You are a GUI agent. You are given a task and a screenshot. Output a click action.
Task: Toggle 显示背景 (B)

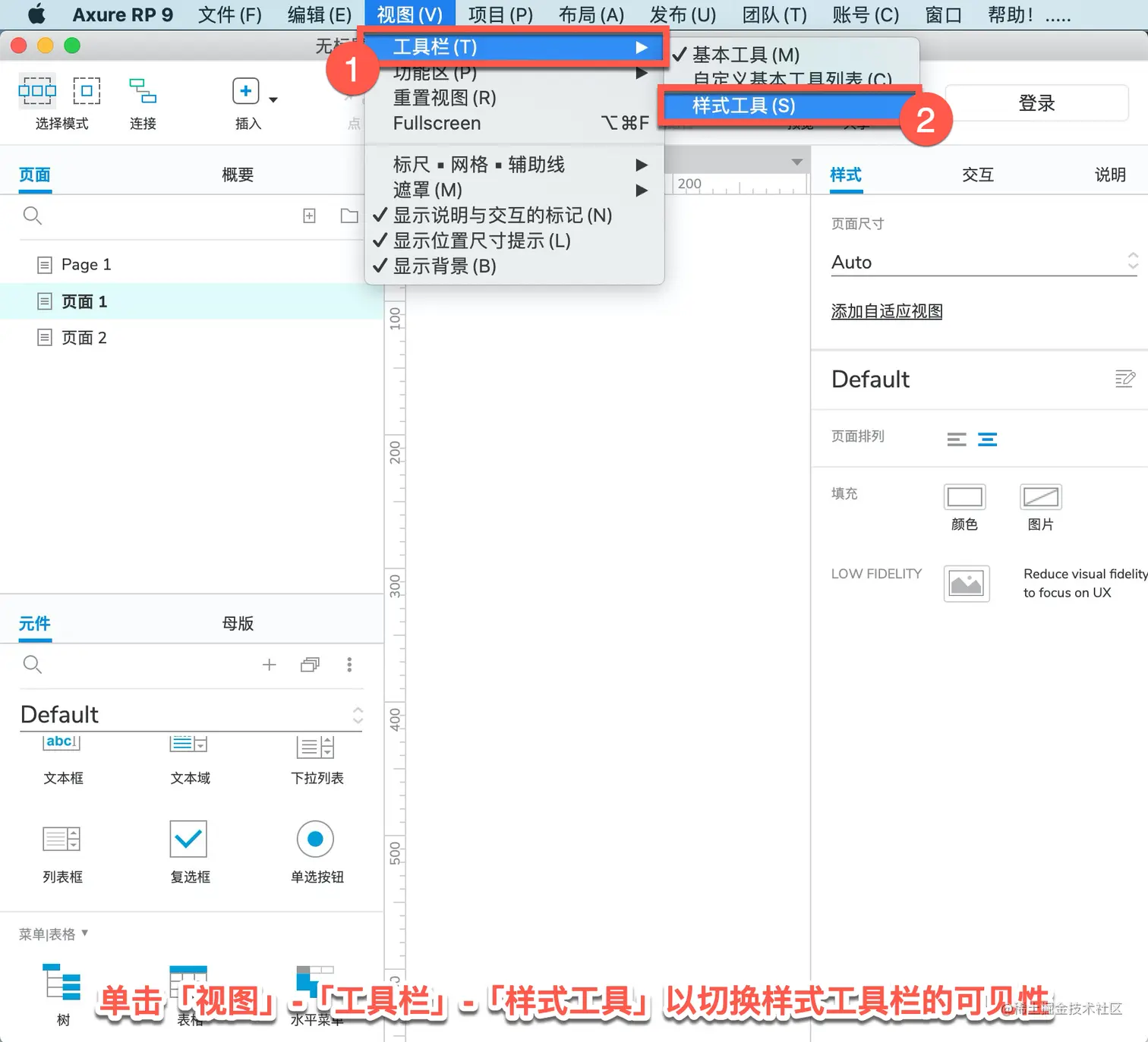[x=514, y=266]
